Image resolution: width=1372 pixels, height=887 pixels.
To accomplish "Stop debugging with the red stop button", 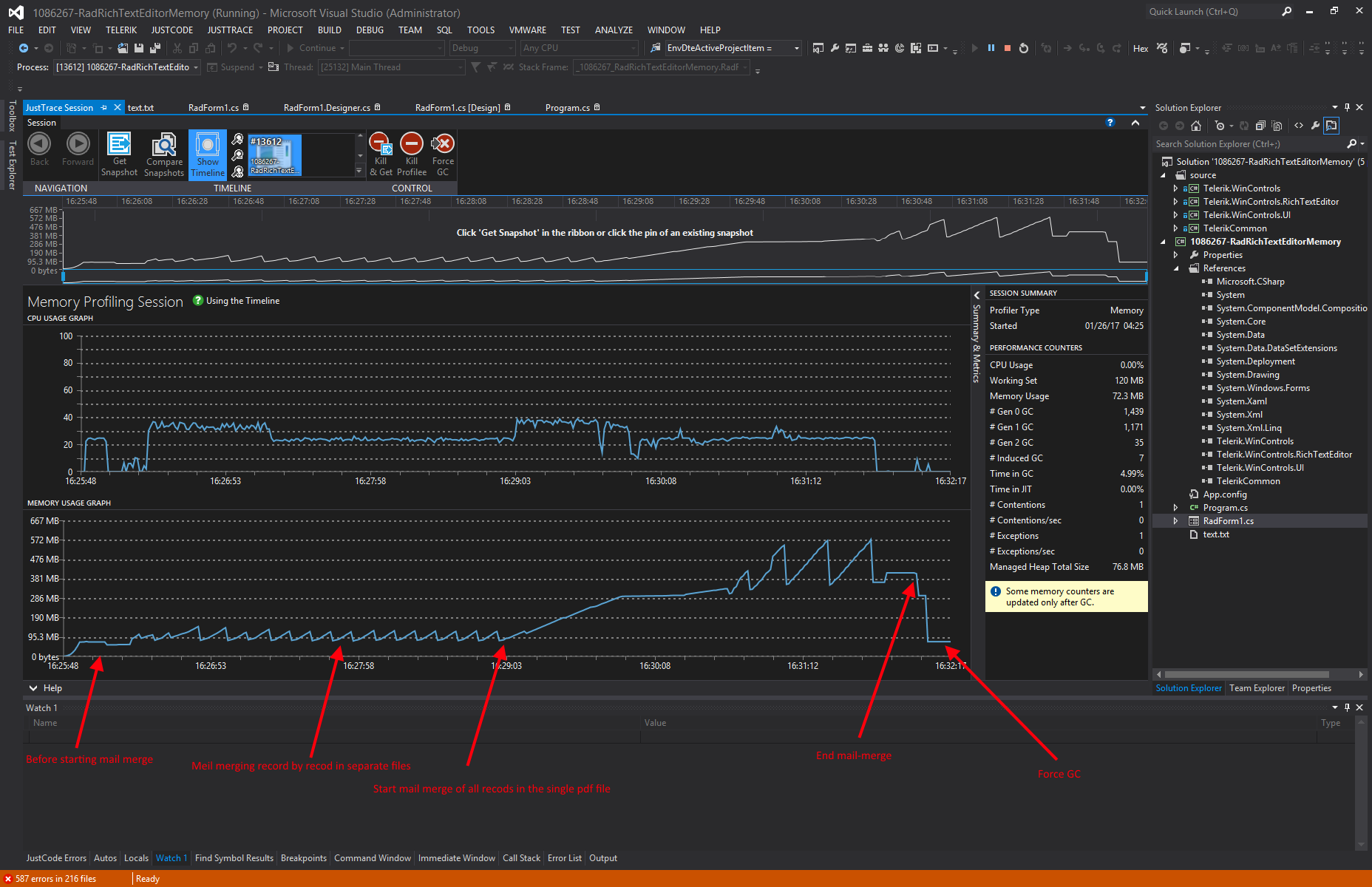I will click(1007, 48).
